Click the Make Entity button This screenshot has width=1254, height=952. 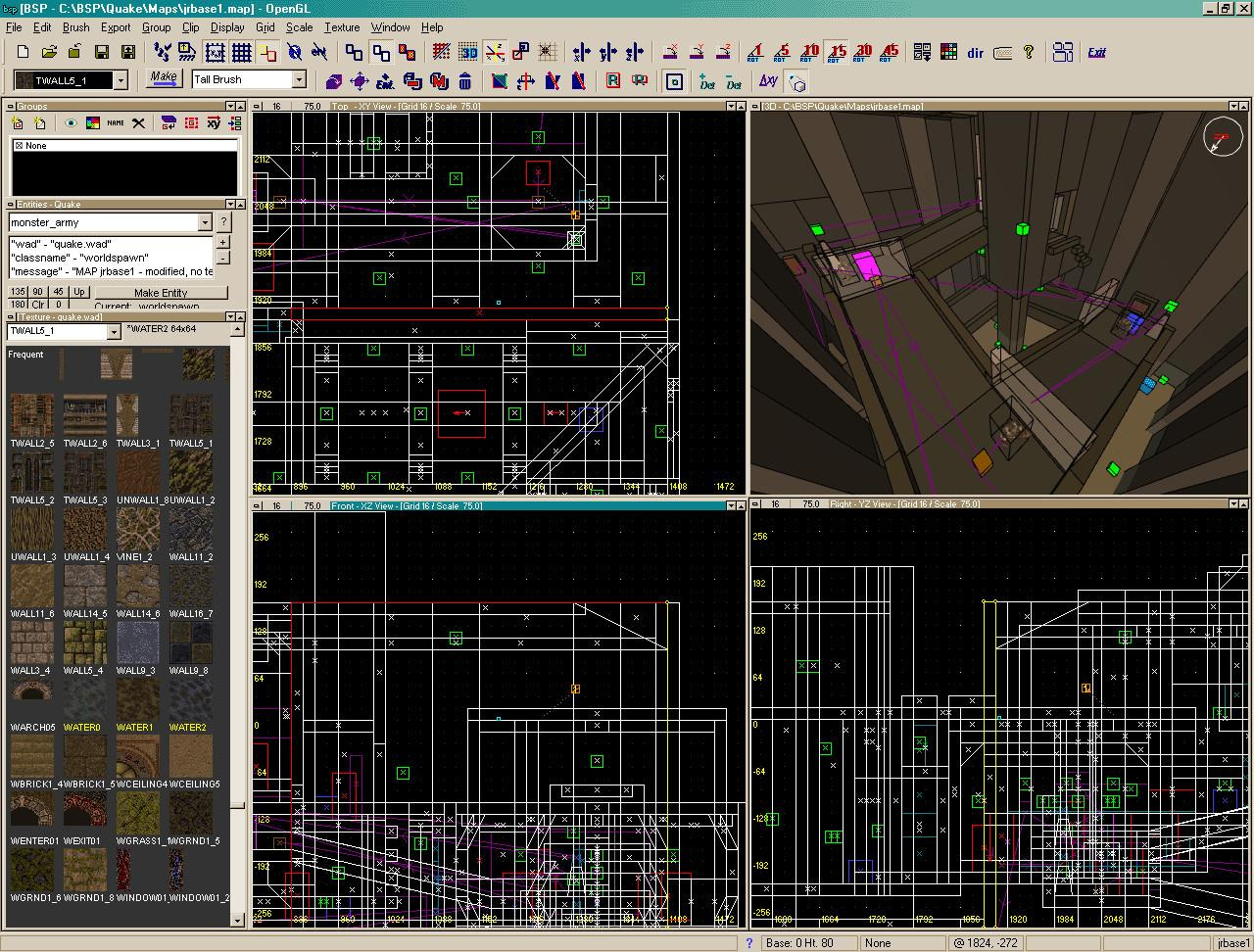coord(161,293)
